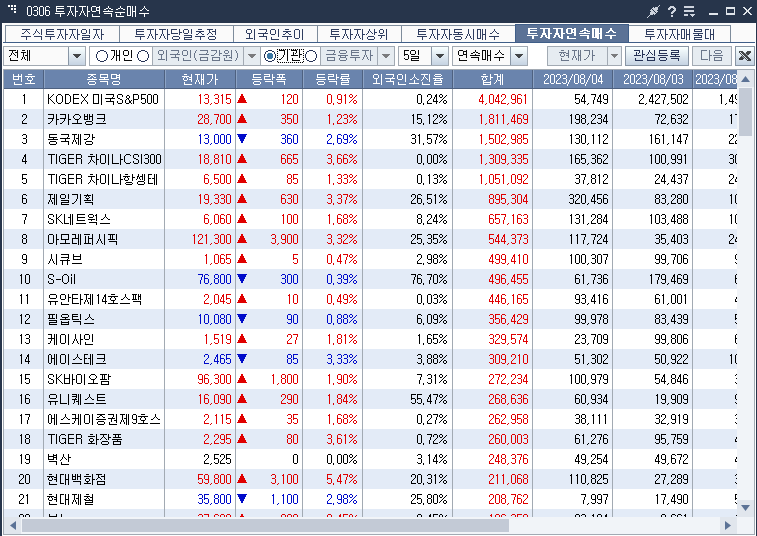Click the 2023/08/04 column header
Image resolution: width=757 pixels, height=536 pixels.
coord(573,79)
